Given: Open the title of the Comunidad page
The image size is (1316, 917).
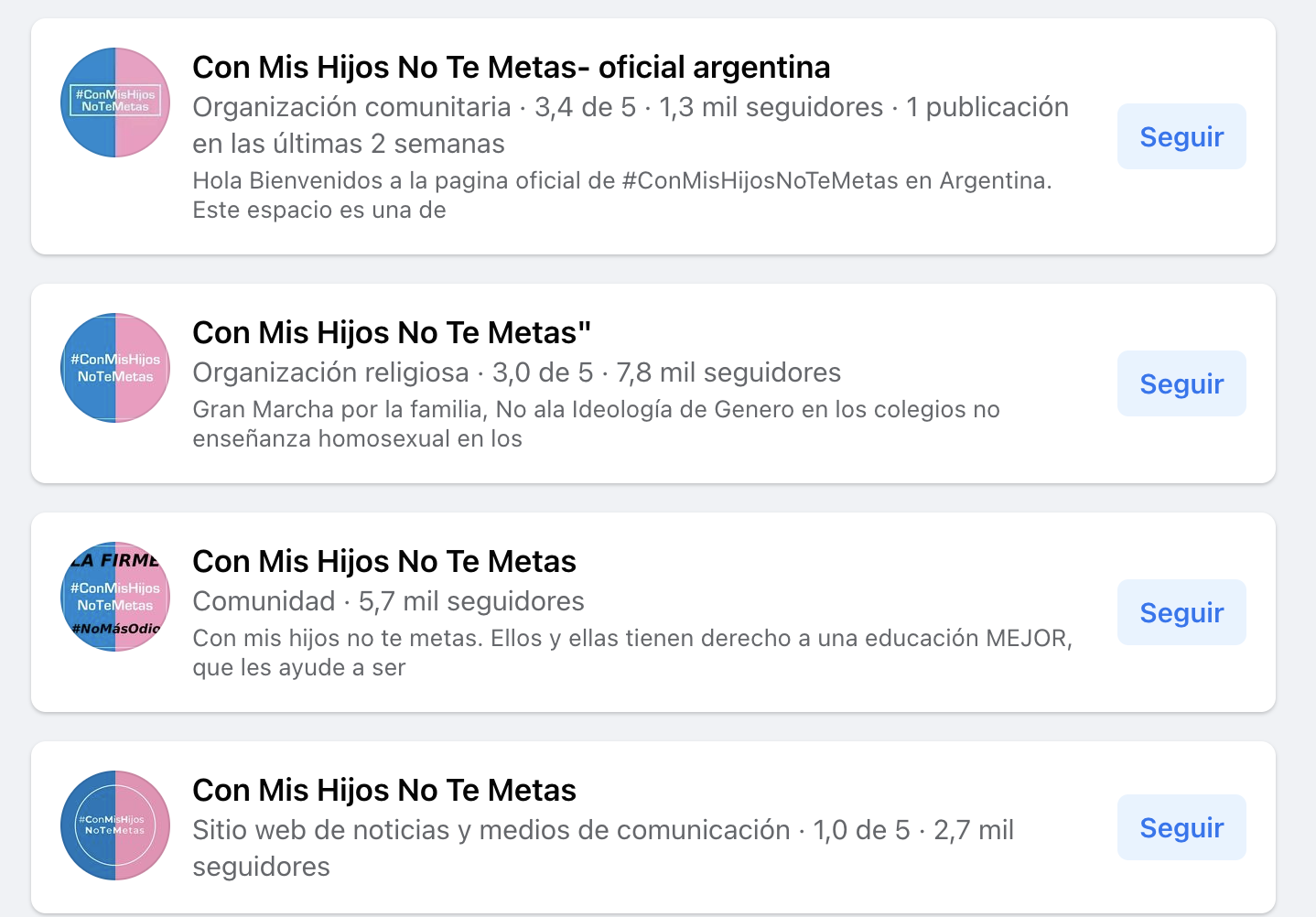Looking at the screenshot, I should pos(384,562).
